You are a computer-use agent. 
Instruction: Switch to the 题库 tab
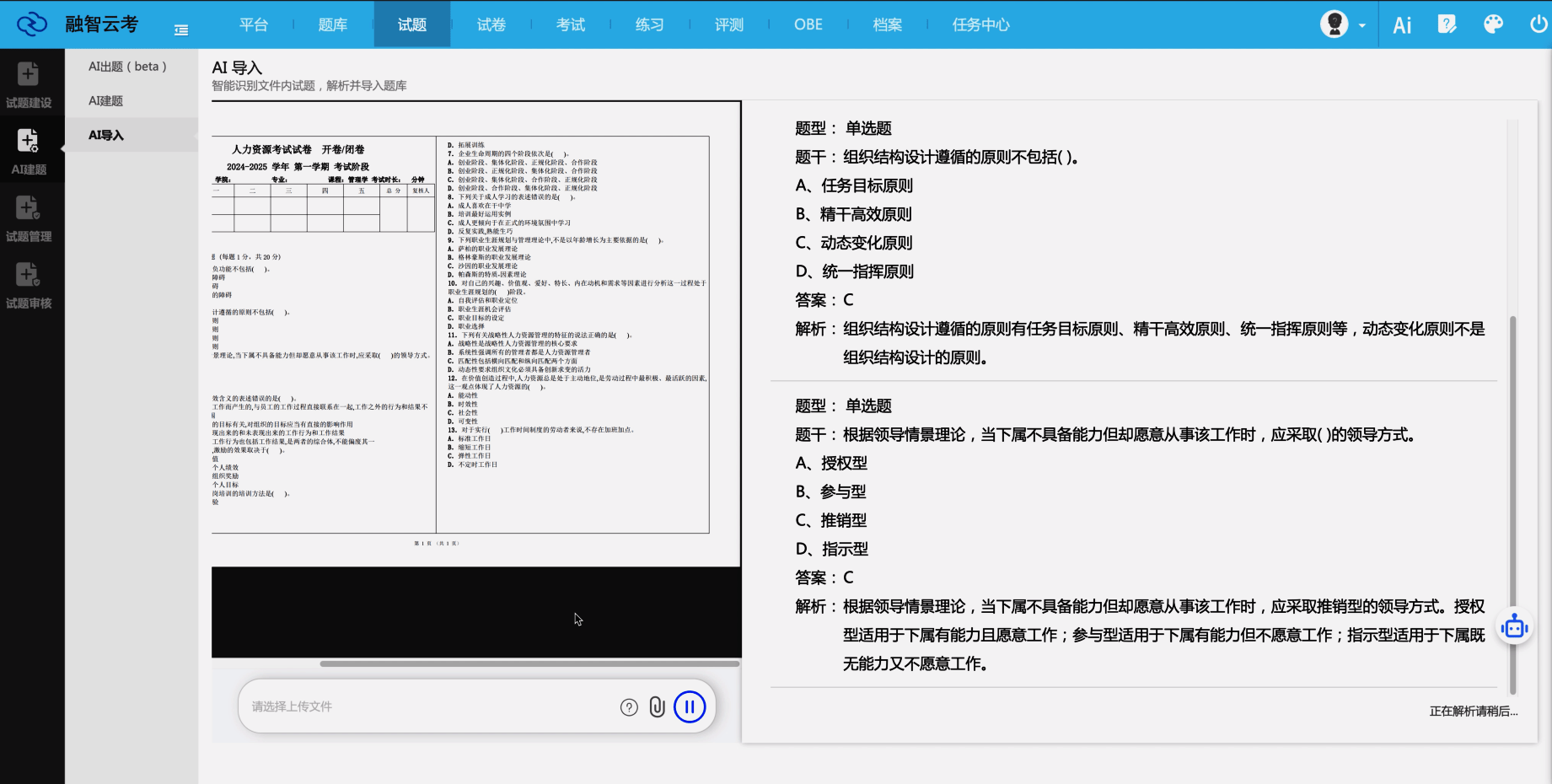click(332, 24)
